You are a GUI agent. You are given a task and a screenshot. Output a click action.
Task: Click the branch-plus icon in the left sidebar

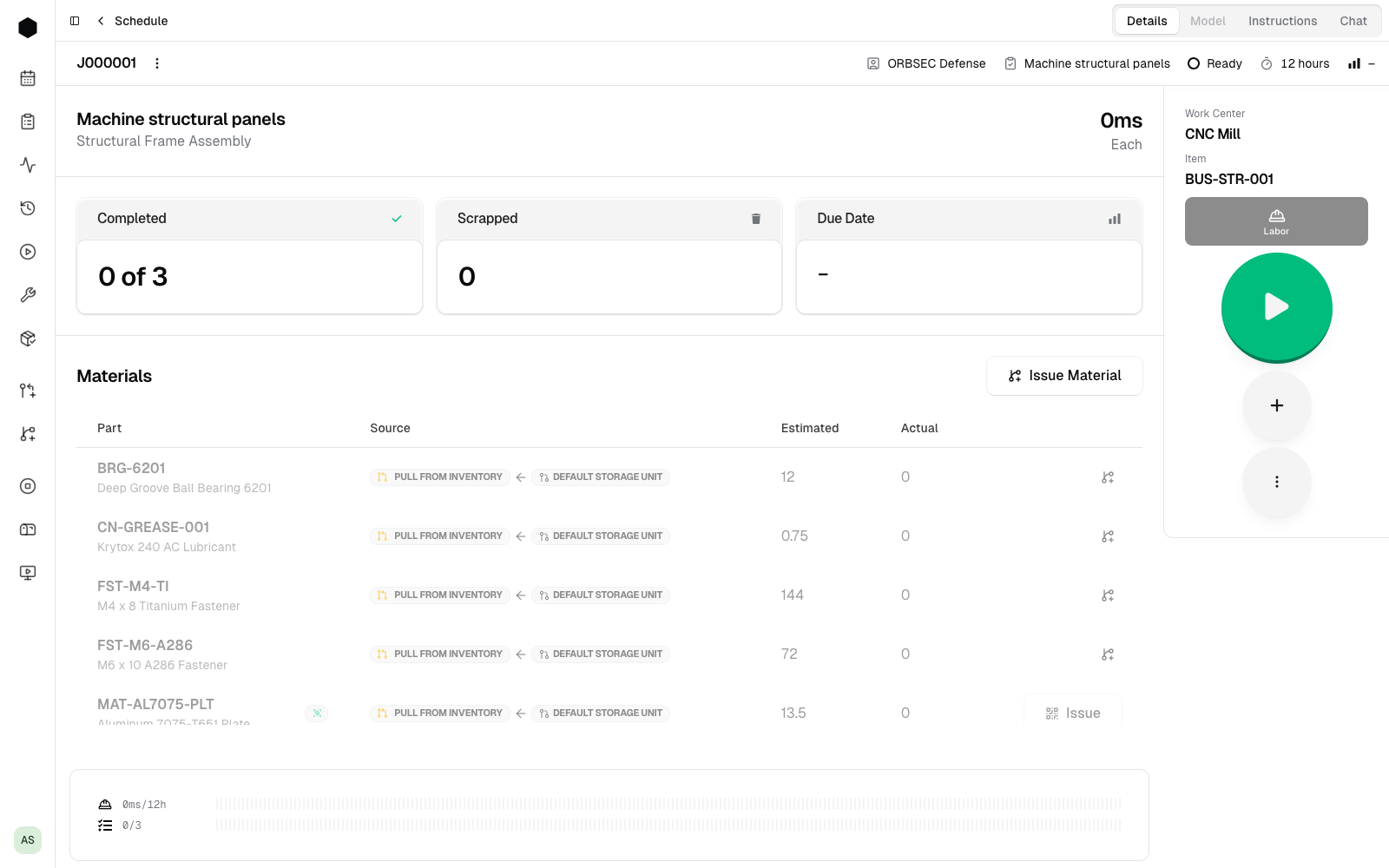[x=28, y=434]
